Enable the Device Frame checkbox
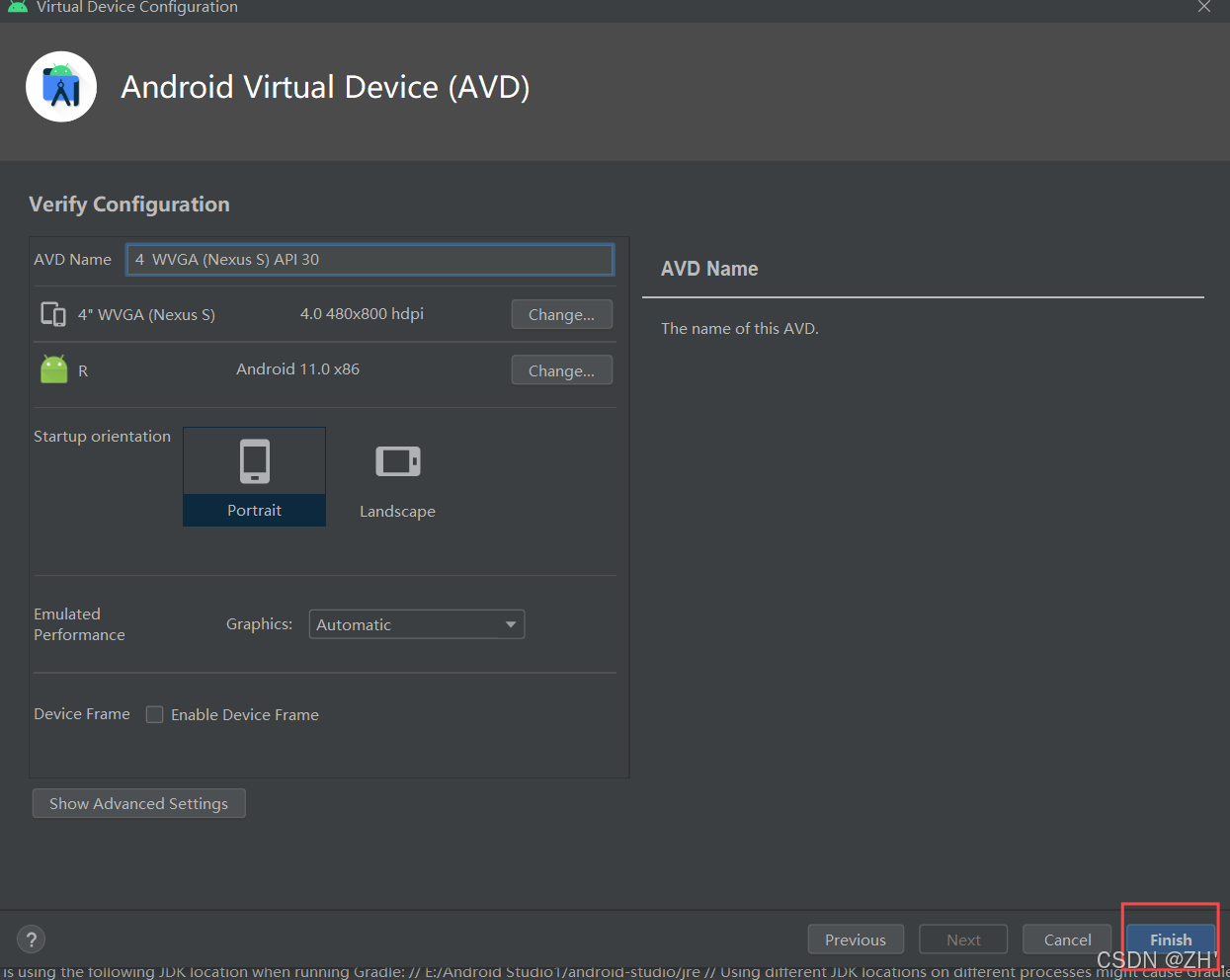 [155, 714]
